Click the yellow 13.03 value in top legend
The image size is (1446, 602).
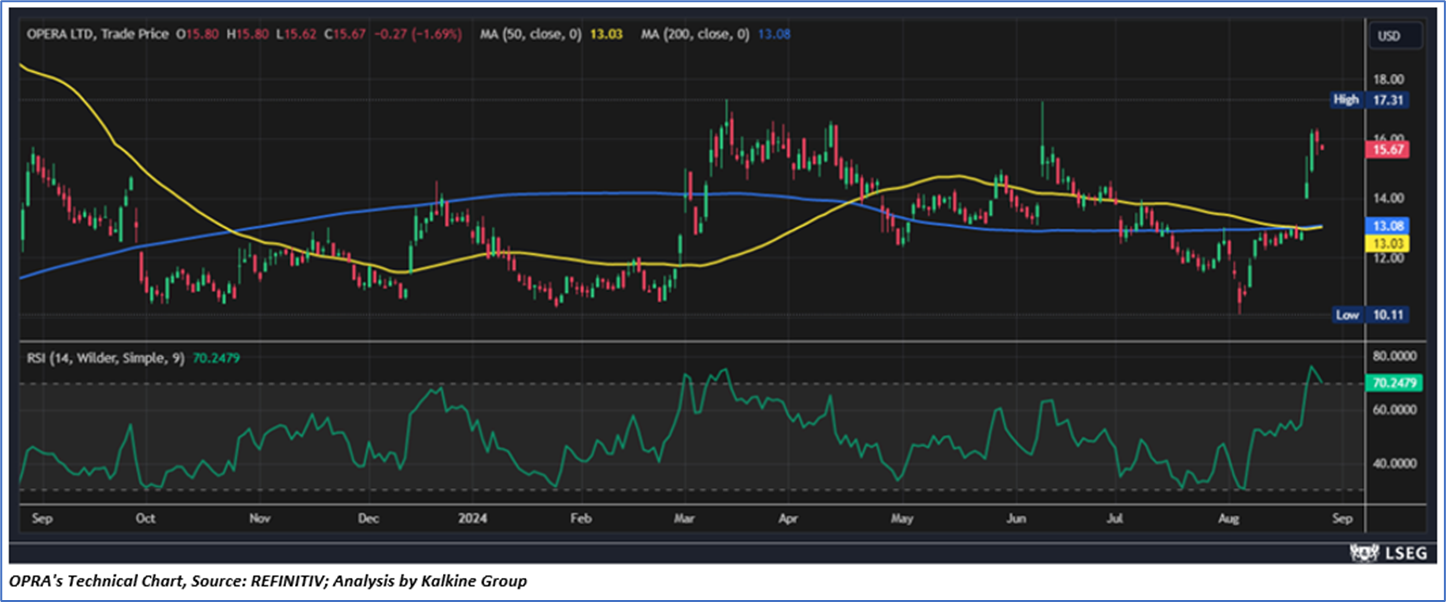[x=609, y=34]
